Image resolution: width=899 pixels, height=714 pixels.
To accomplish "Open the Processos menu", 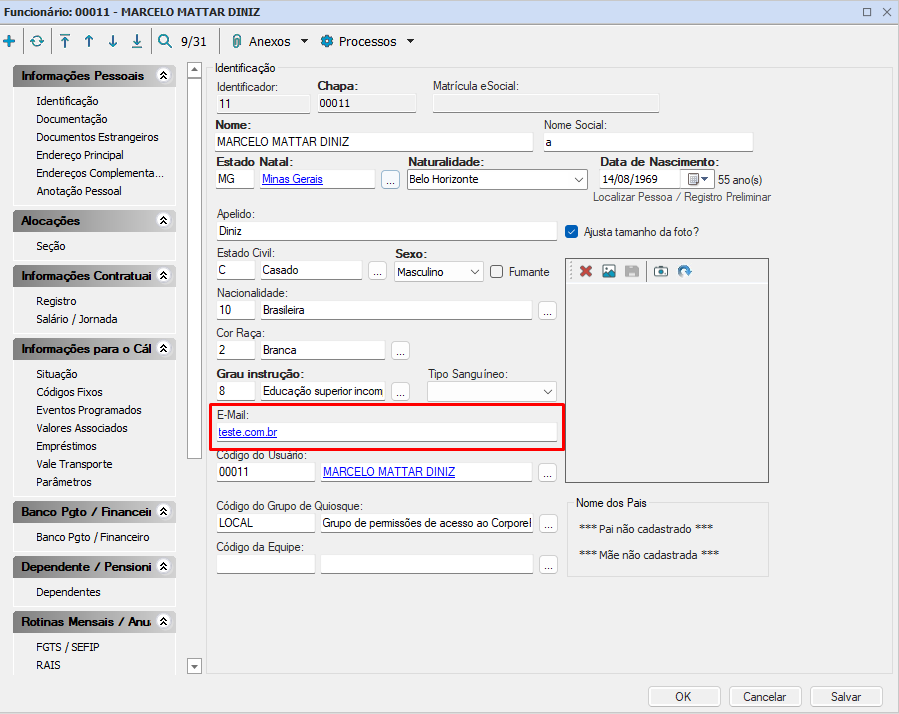I will [x=367, y=42].
